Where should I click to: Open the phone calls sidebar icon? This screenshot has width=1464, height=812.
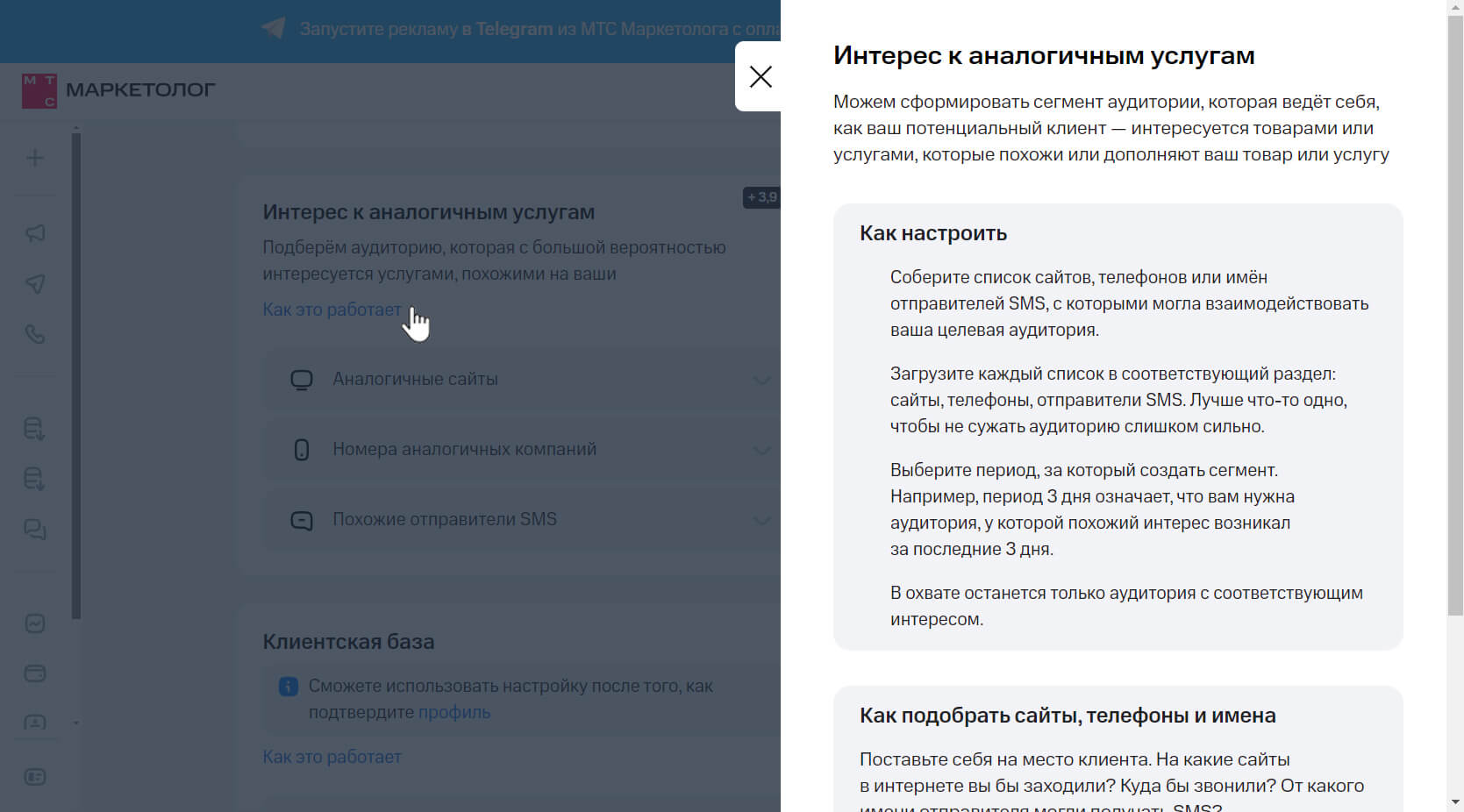coord(35,334)
